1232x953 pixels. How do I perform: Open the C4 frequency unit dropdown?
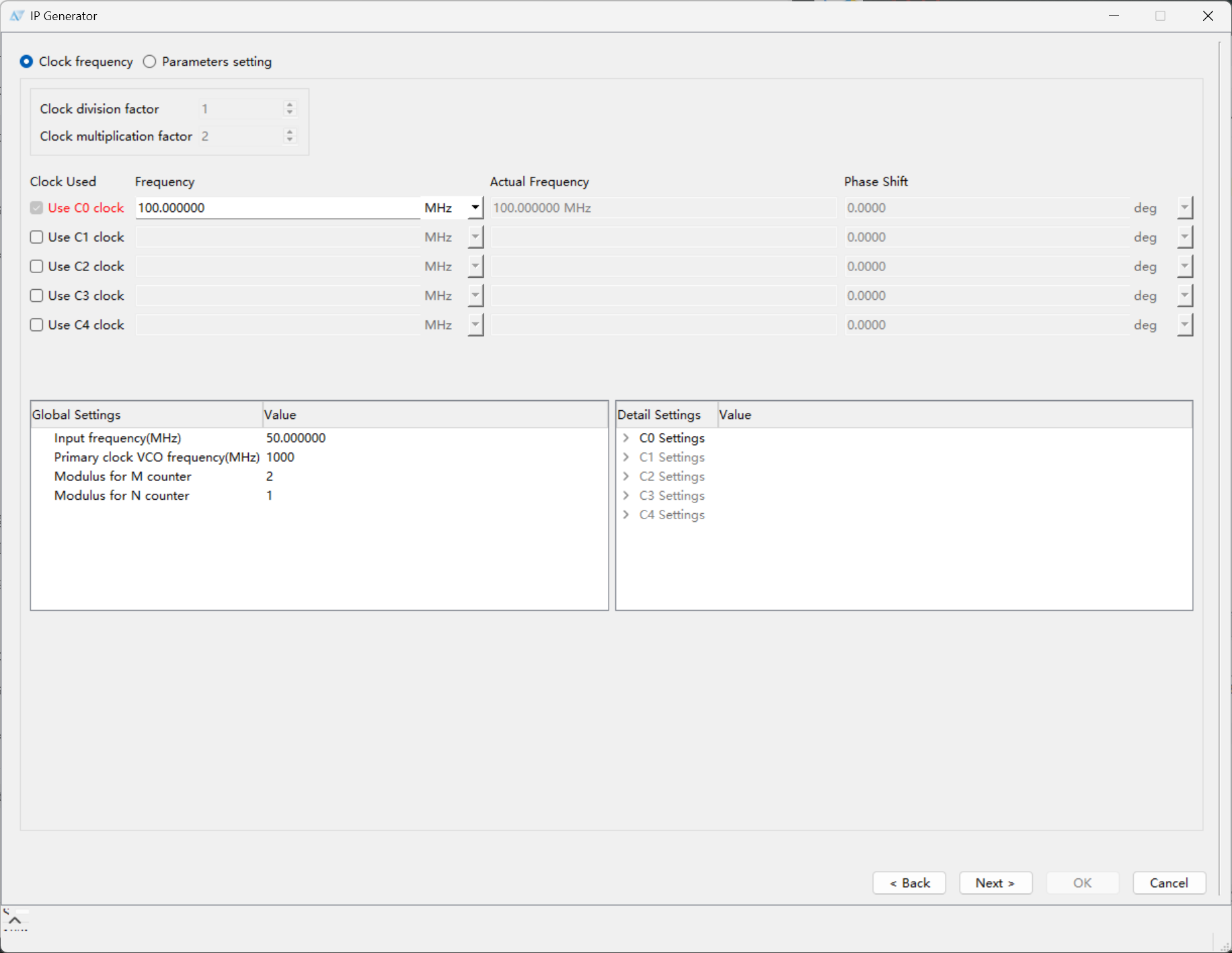[x=475, y=325]
